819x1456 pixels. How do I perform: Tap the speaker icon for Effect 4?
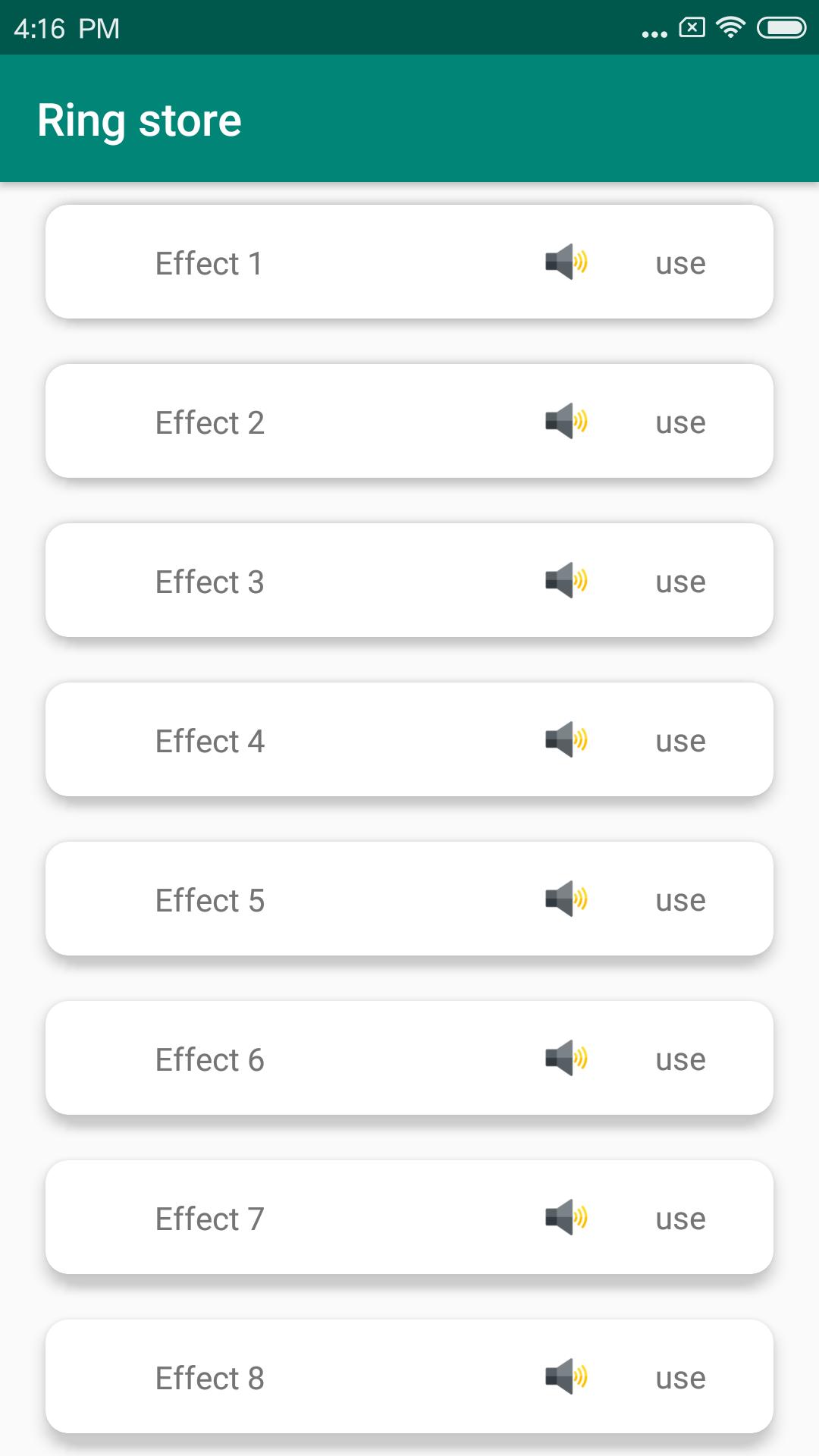click(x=566, y=740)
